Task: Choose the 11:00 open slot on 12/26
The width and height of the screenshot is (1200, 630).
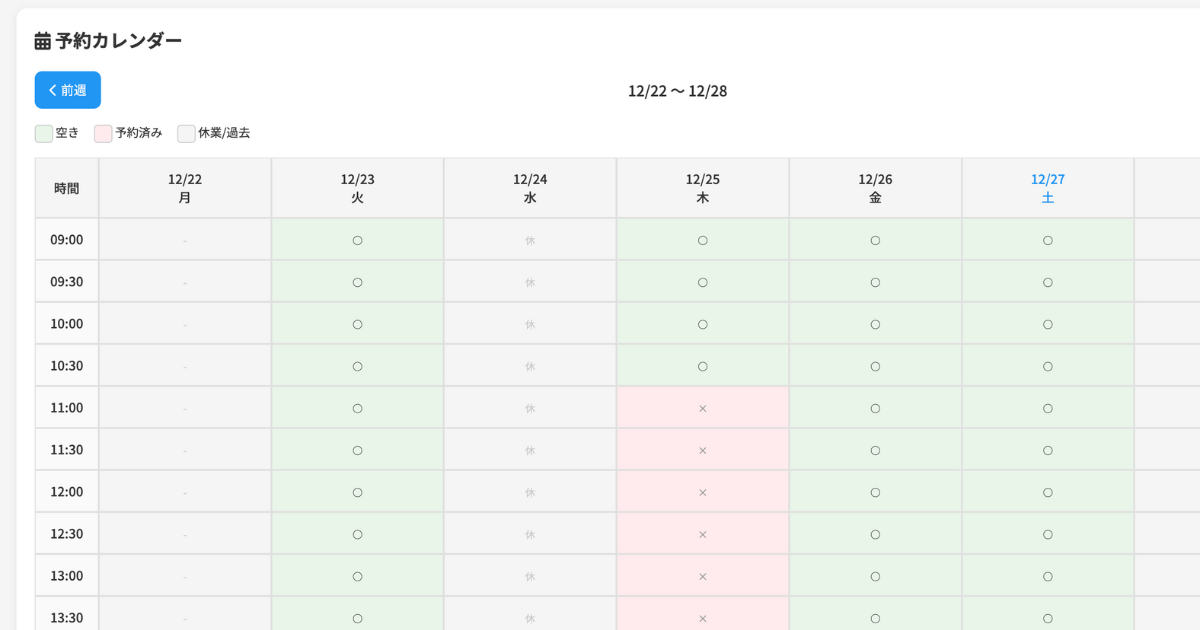Action: pyautogui.click(x=875, y=408)
